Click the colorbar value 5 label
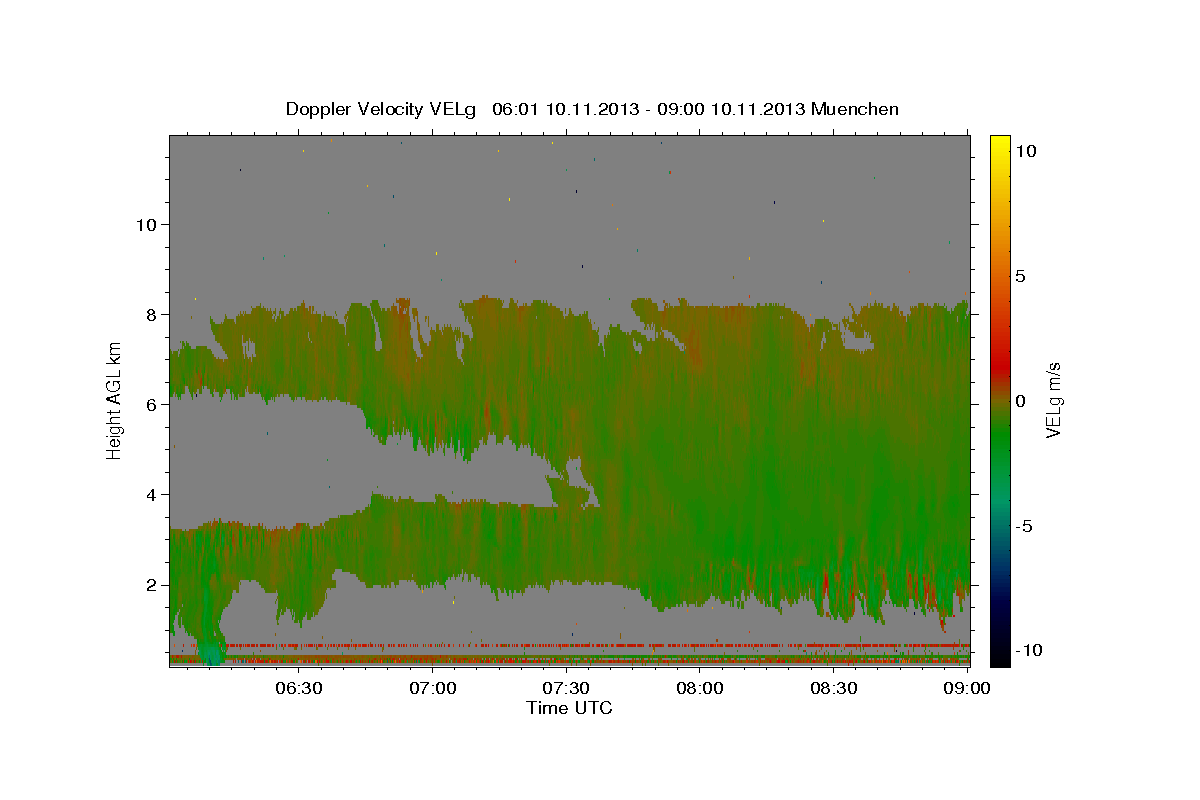Viewport: 1200px width, 800px height. point(1021,276)
